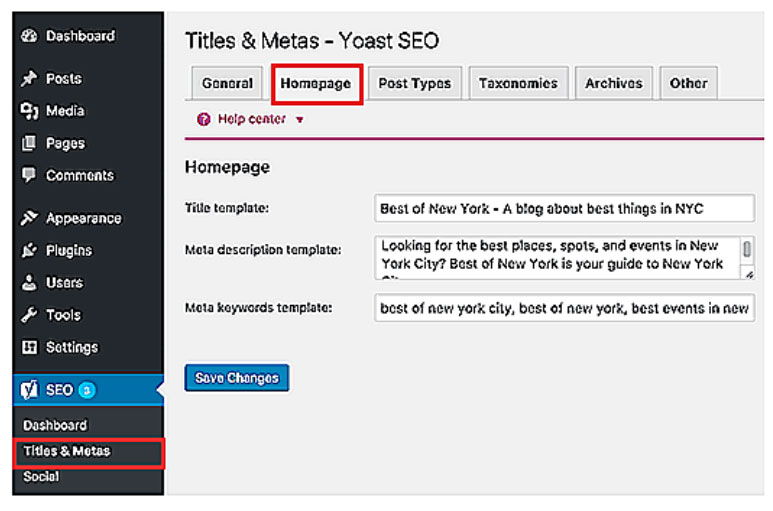773x511 pixels.
Task: Go to the Archives tab
Action: click(x=614, y=83)
